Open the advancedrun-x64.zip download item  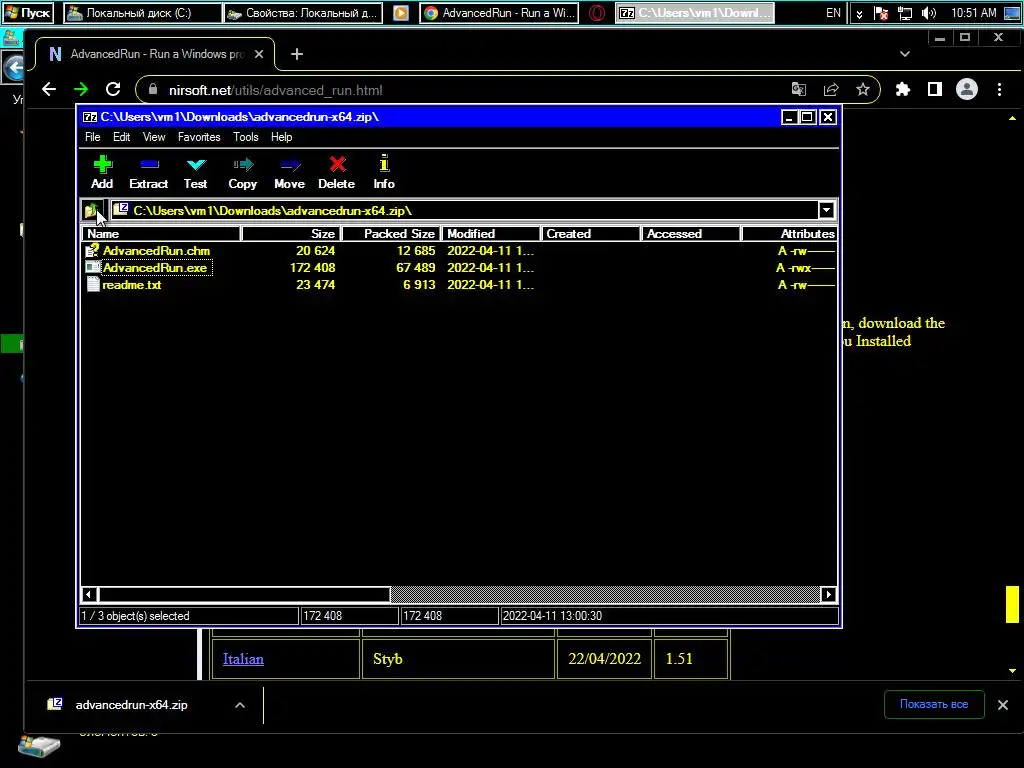118,705
